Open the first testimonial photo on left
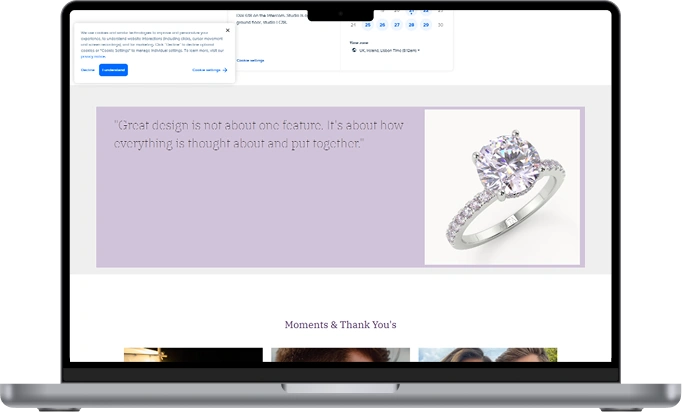Viewport: 682px width, 412px height. click(x=193, y=354)
